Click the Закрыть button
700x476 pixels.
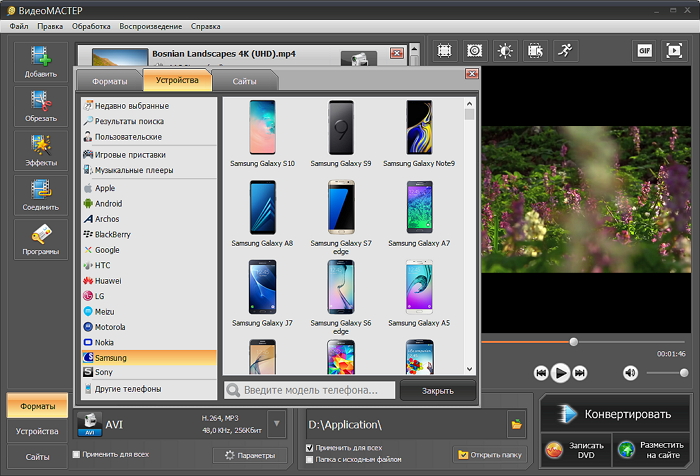click(438, 391)
